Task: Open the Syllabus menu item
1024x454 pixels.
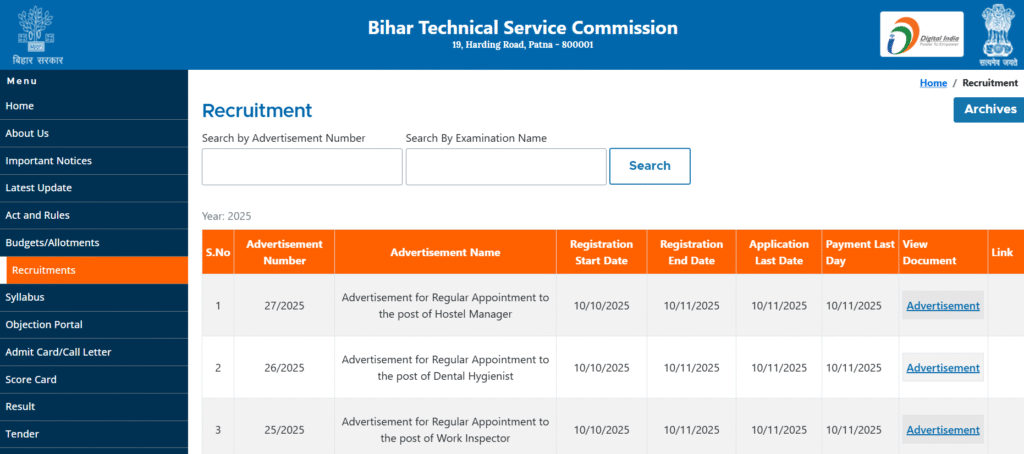Action: pos(25,297)
